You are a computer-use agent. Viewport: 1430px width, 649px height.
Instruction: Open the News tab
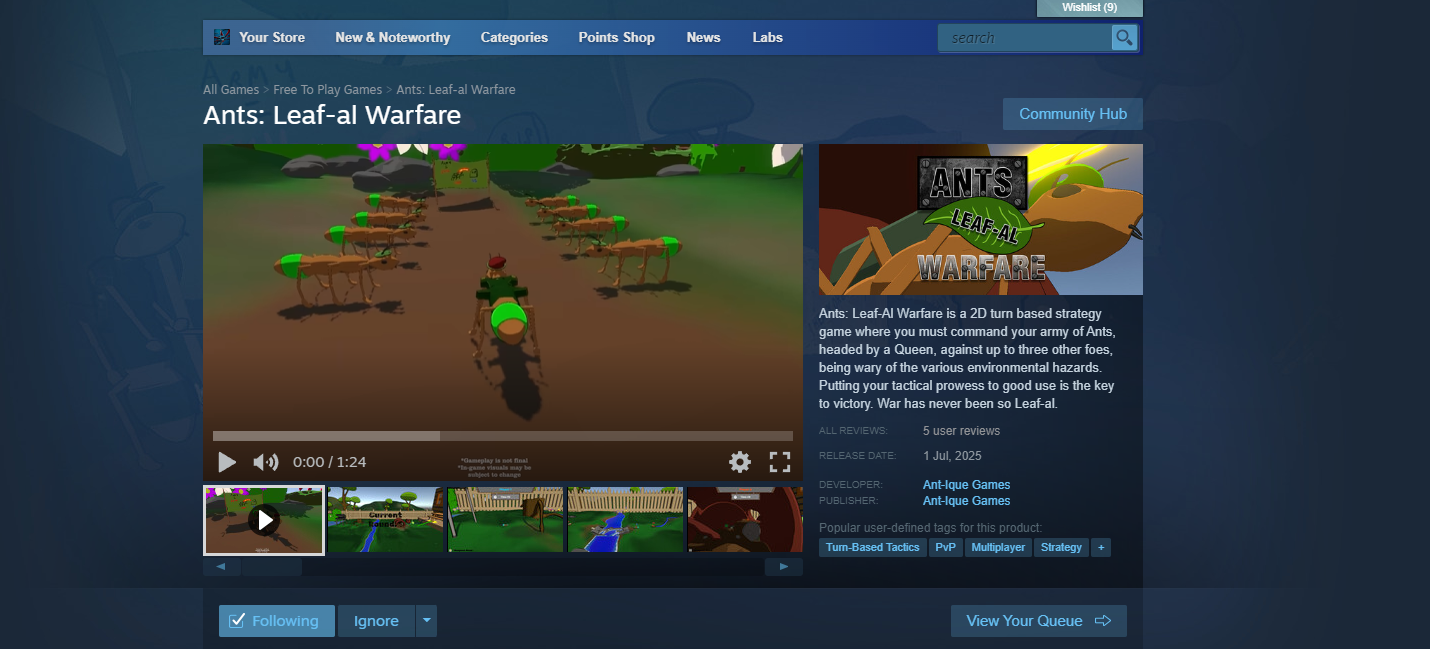pyautogui.click(x=703, y=37)
